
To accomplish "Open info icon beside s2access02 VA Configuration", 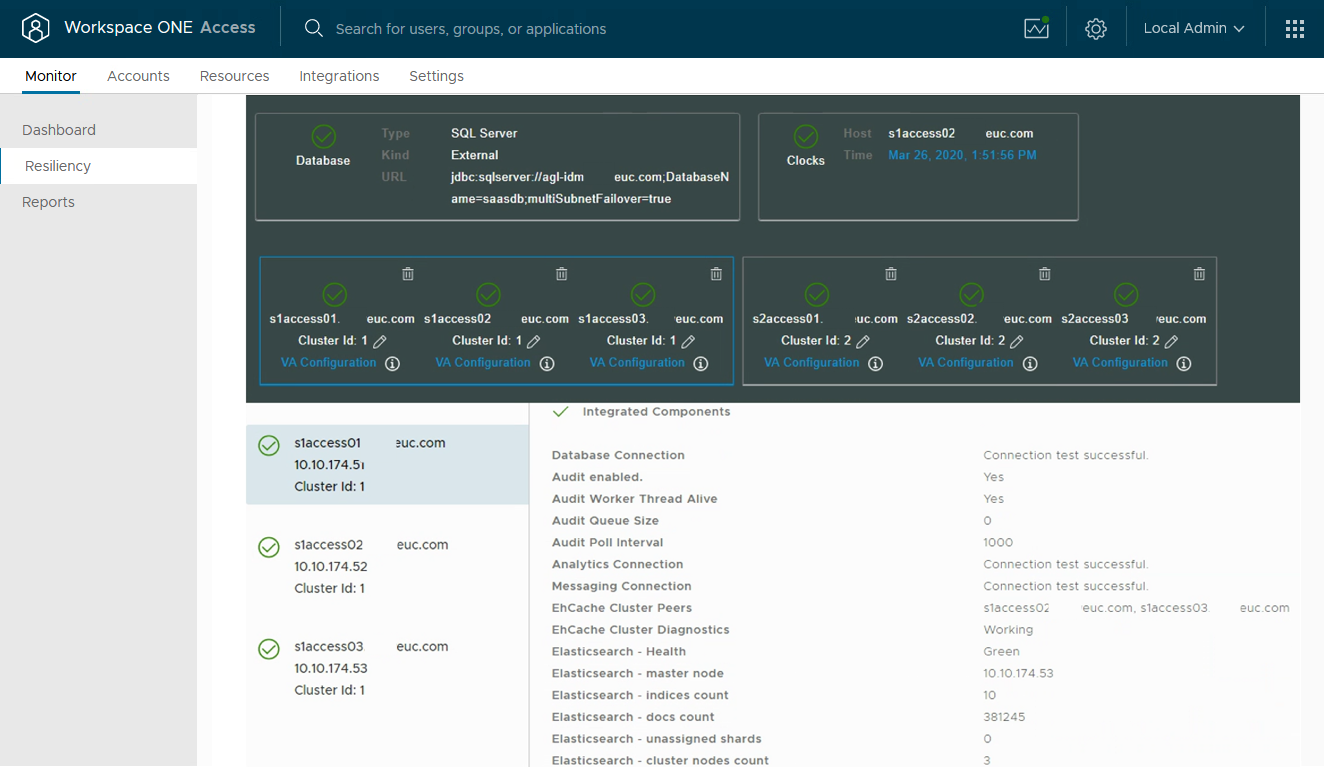I will [x=1030, y=363].
